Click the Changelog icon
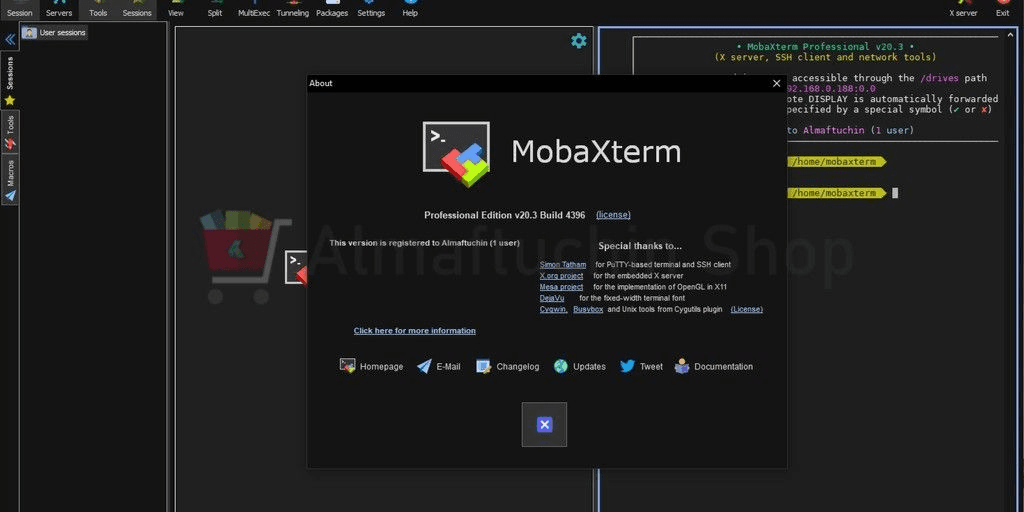The height and width of the screenshot is (512, 1024). pyautogui.click(x=483, y=366)
